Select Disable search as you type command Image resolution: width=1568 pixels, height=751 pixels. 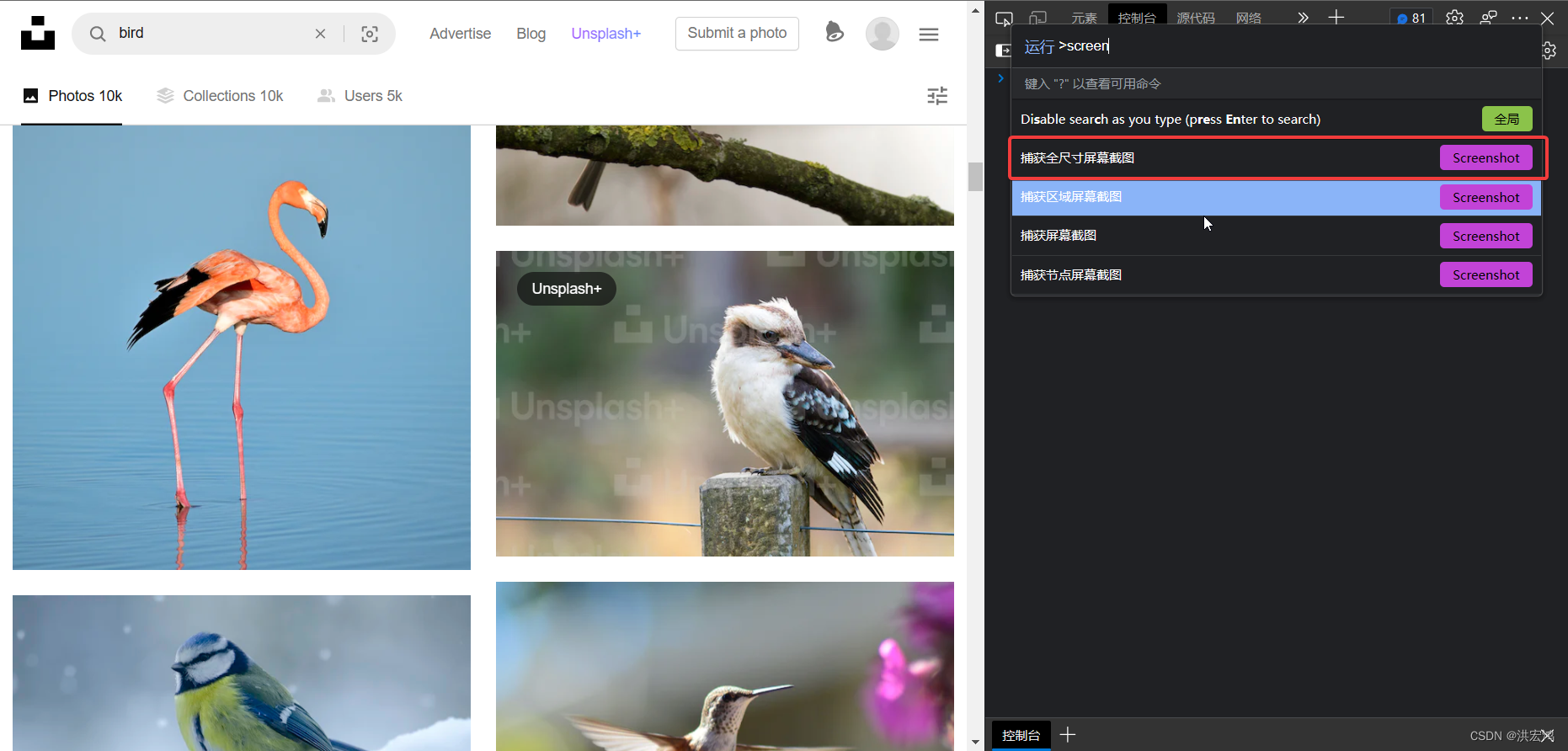point(1277,119)
